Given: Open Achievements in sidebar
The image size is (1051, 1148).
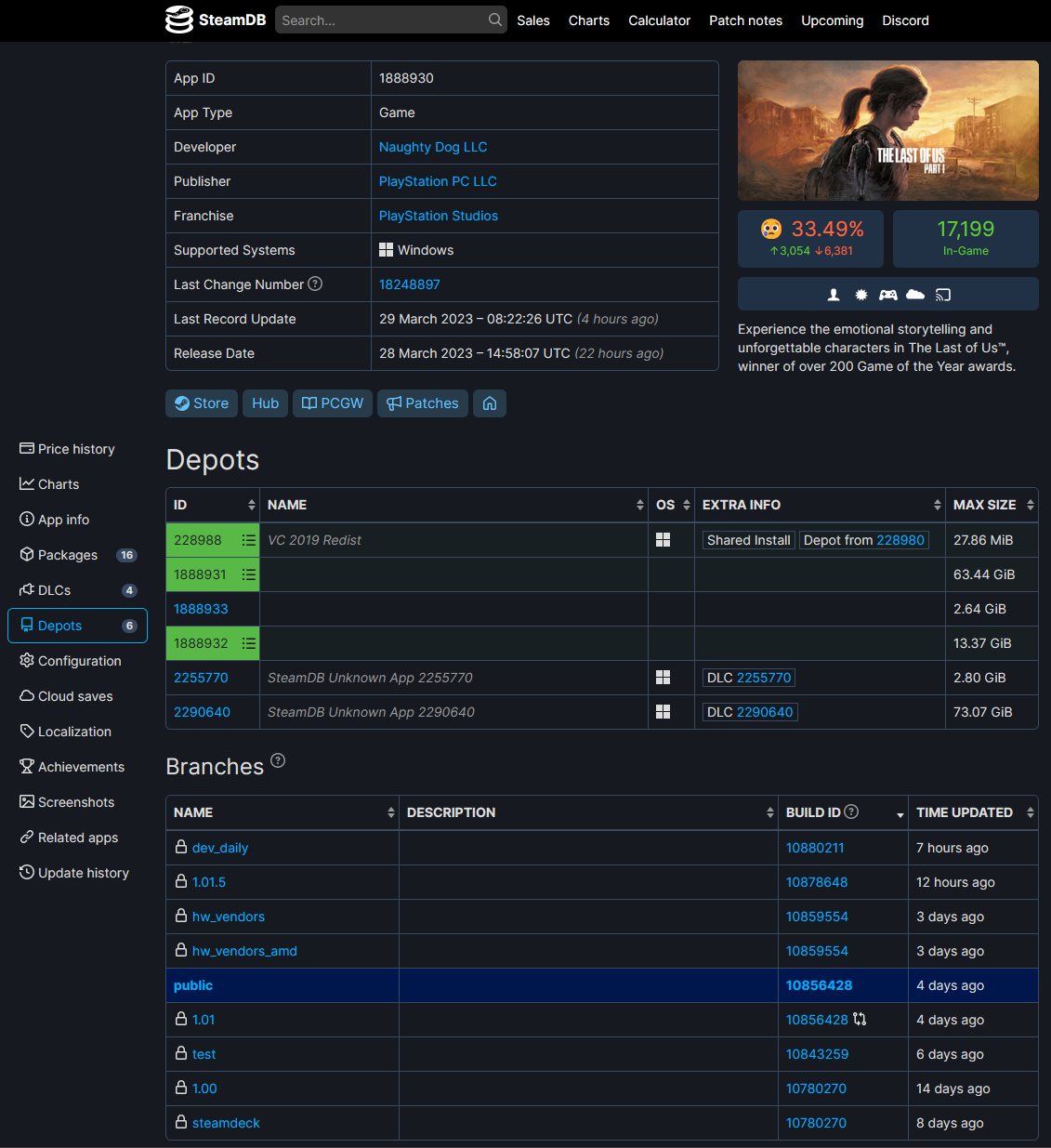Looking at the screenshot, I should click(77, 767).
